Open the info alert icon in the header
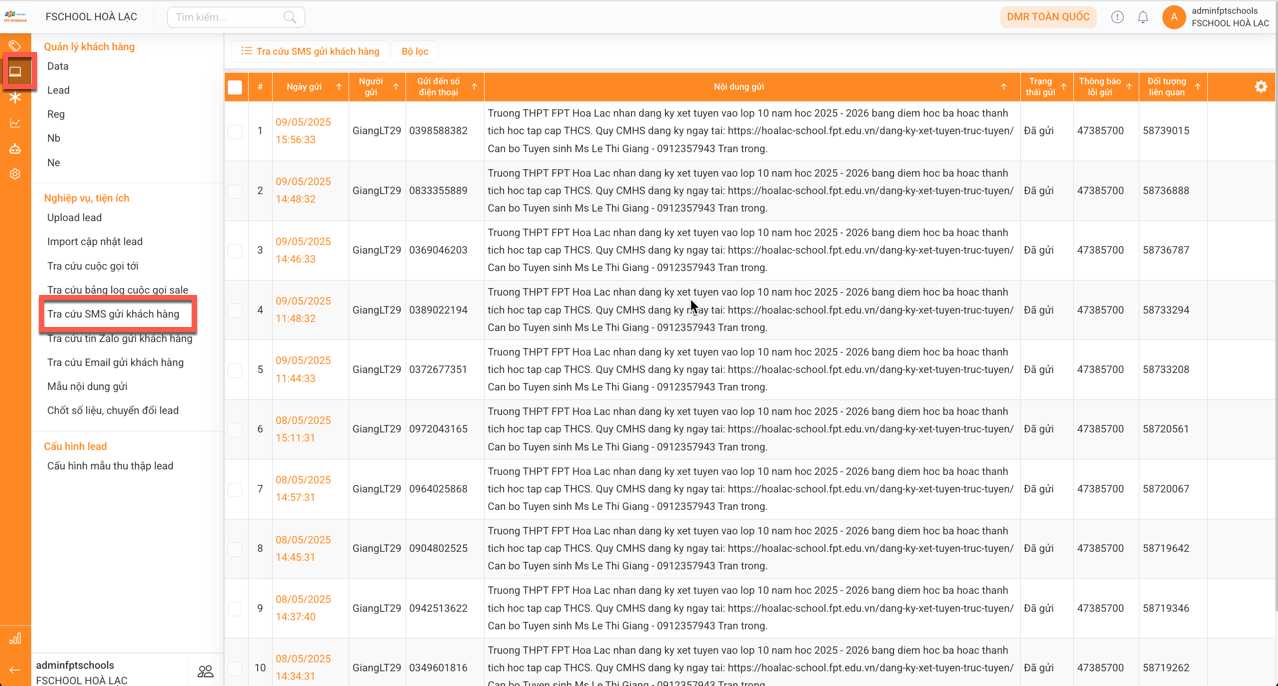 [x=1117, y=17]
